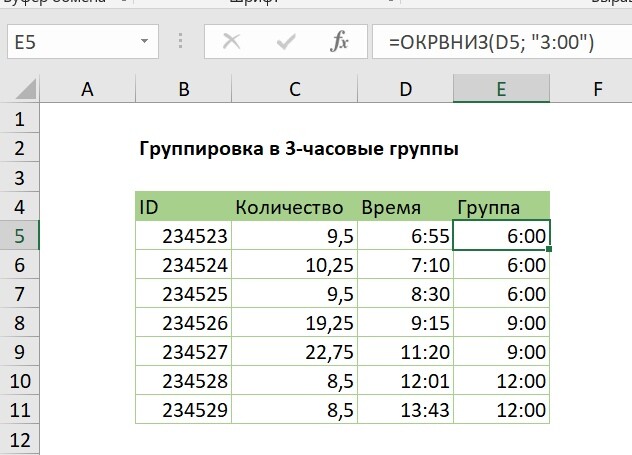Select column C header
The image size is (632, 455).
click(x=295, y=89)
